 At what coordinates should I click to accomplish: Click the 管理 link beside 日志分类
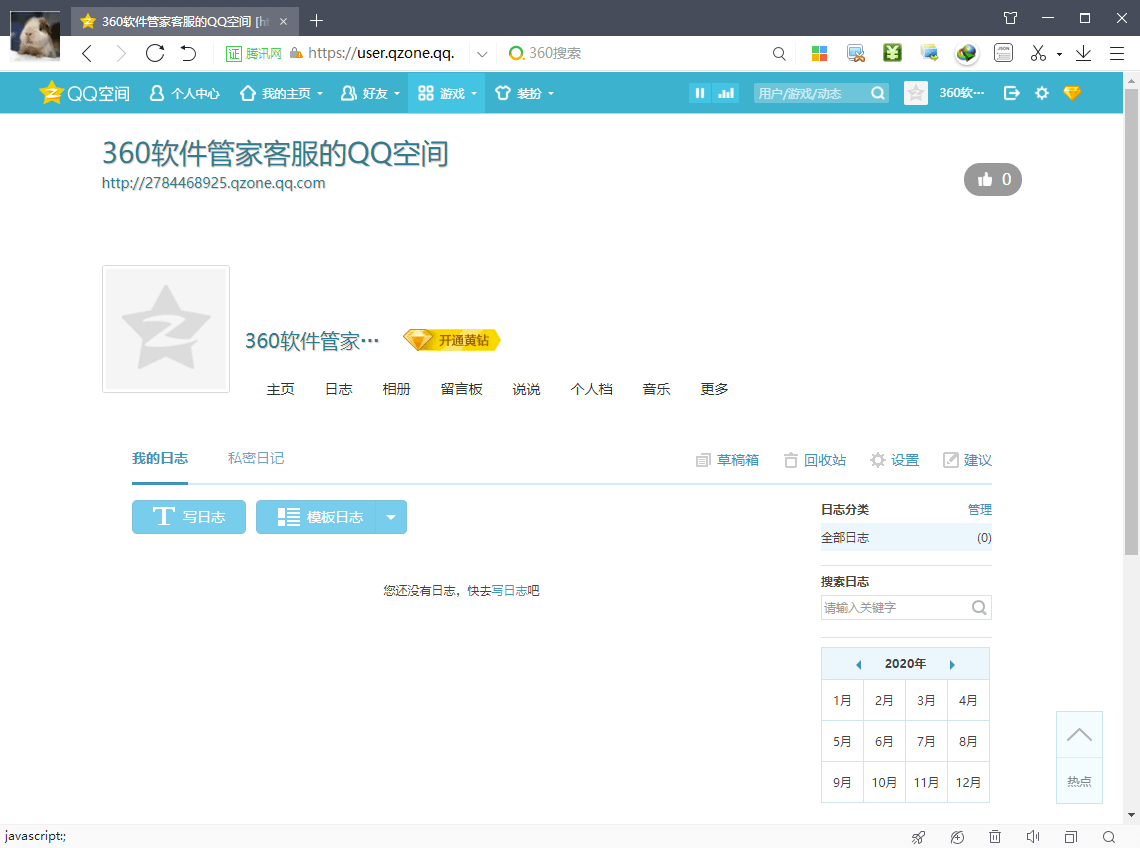click(979, 509)
